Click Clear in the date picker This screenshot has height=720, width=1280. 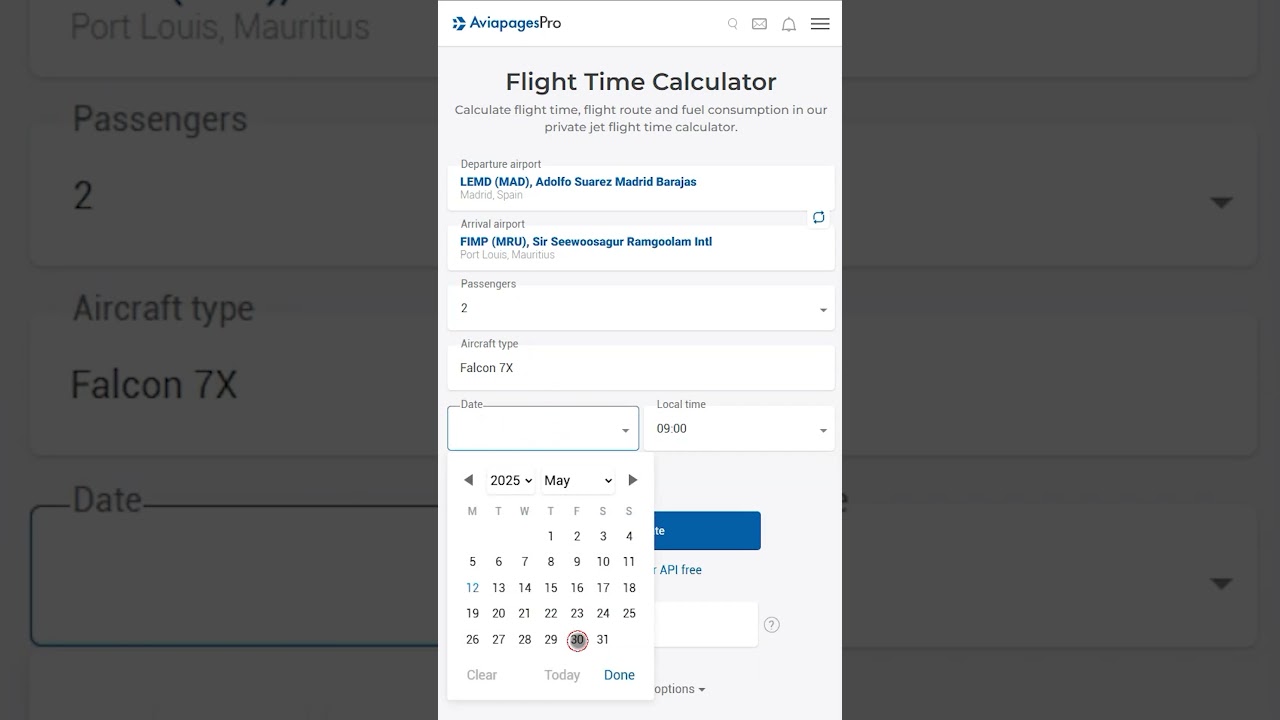[x=482, y=675]
